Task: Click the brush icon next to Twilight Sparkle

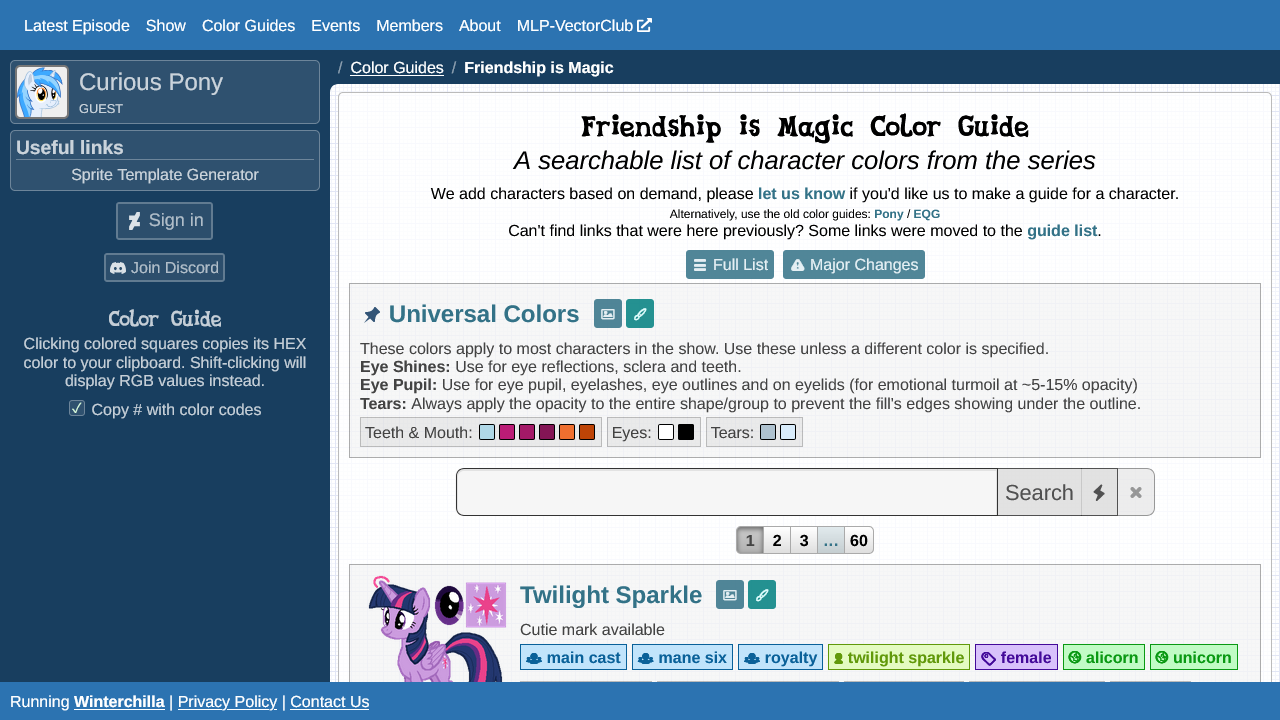Action: (762, 595)
